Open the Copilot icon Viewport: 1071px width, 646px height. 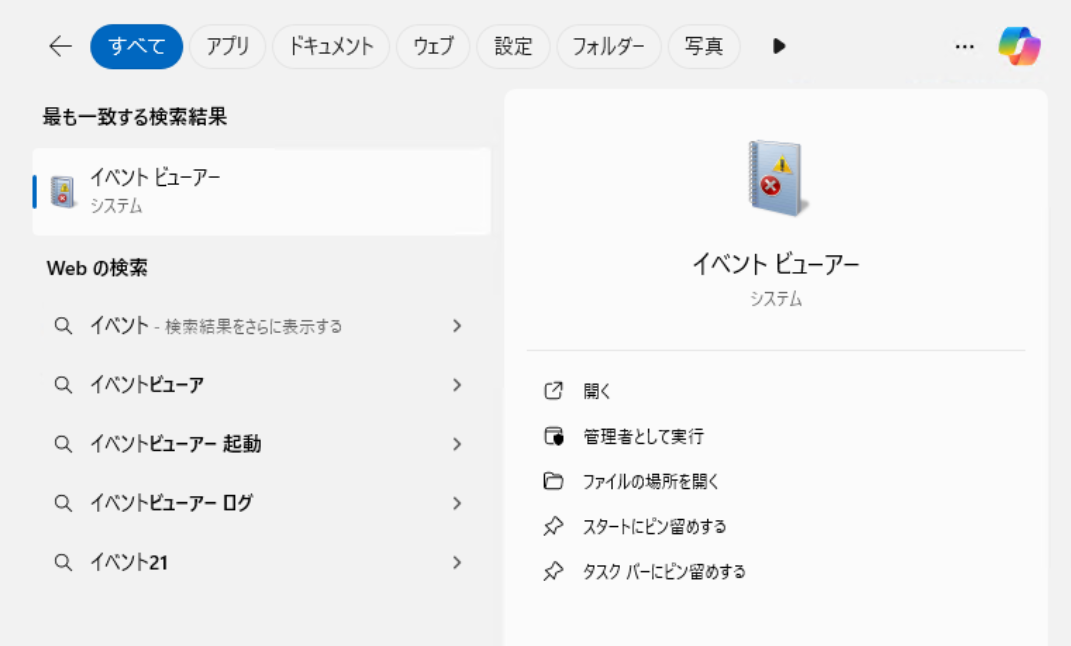click(x=1019, y=47)
